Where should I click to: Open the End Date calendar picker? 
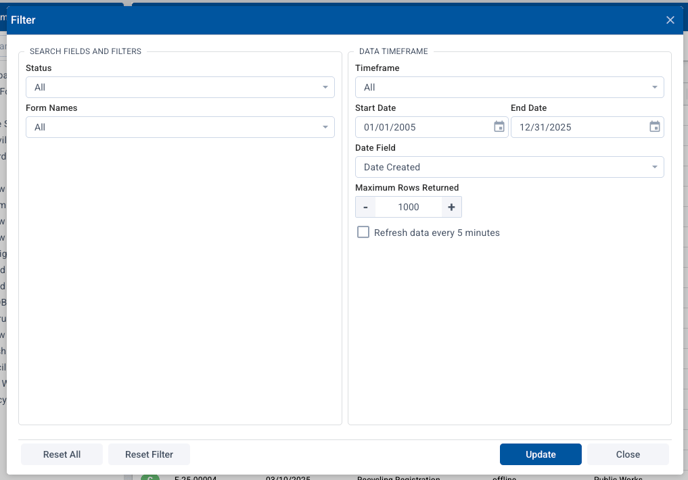pyautogui.click(x=655, y=127)
